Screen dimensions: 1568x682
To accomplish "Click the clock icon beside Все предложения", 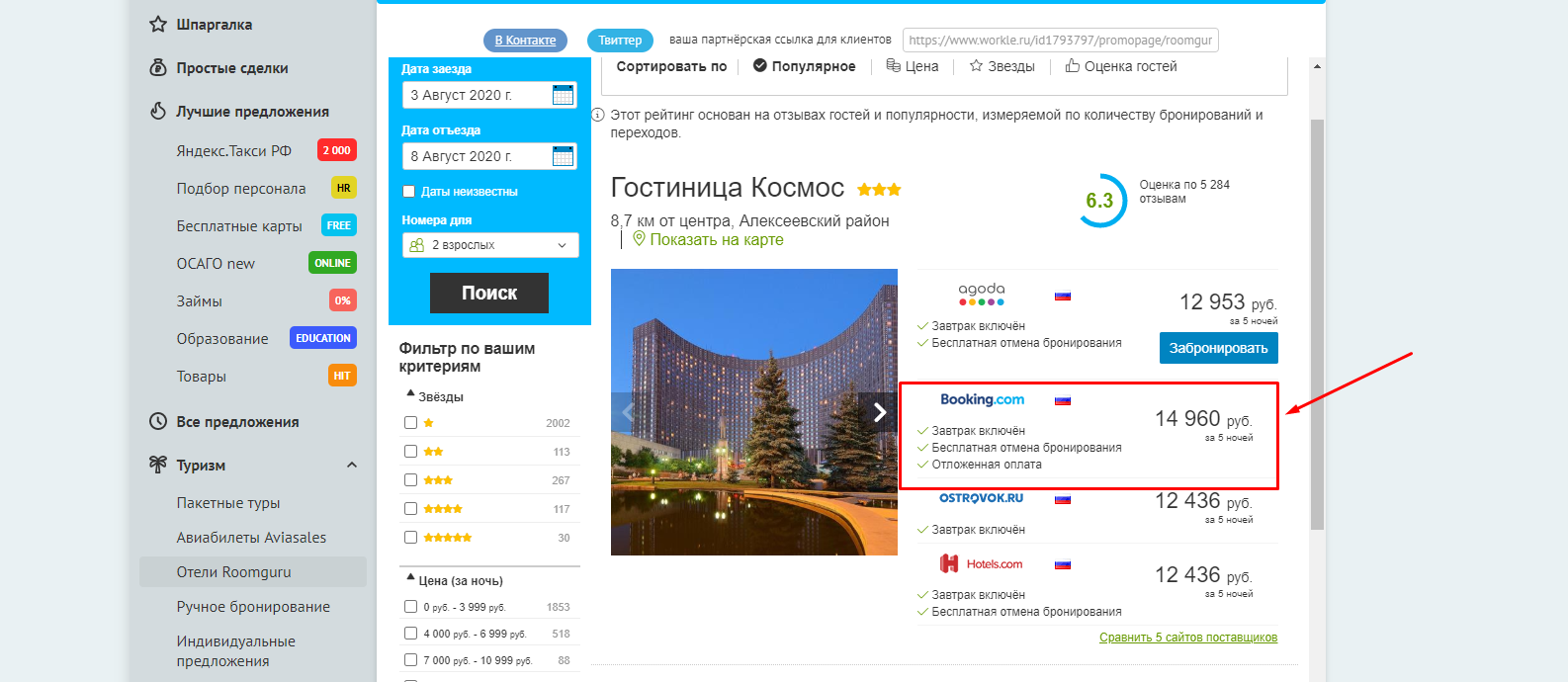I will pos(157,421).
